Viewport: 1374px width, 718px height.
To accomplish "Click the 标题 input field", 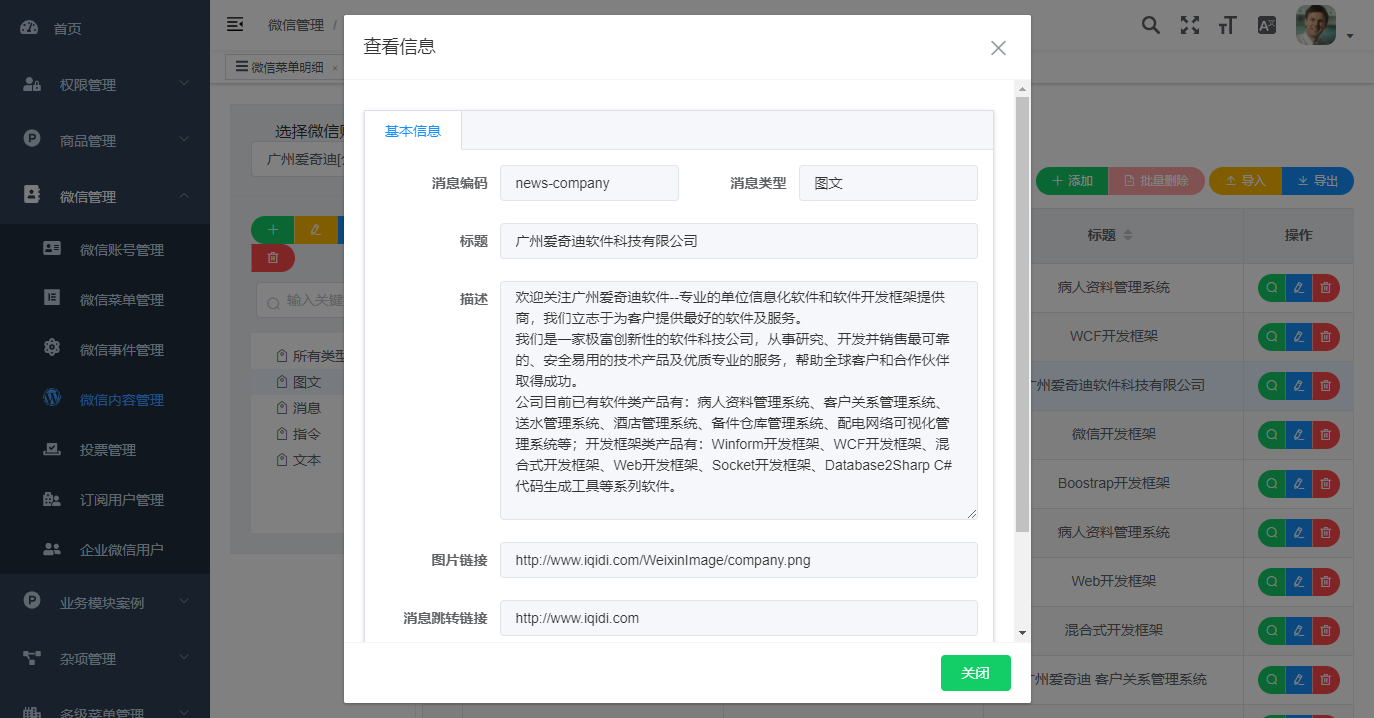I will pyautogui.click(x=739, y=241).
